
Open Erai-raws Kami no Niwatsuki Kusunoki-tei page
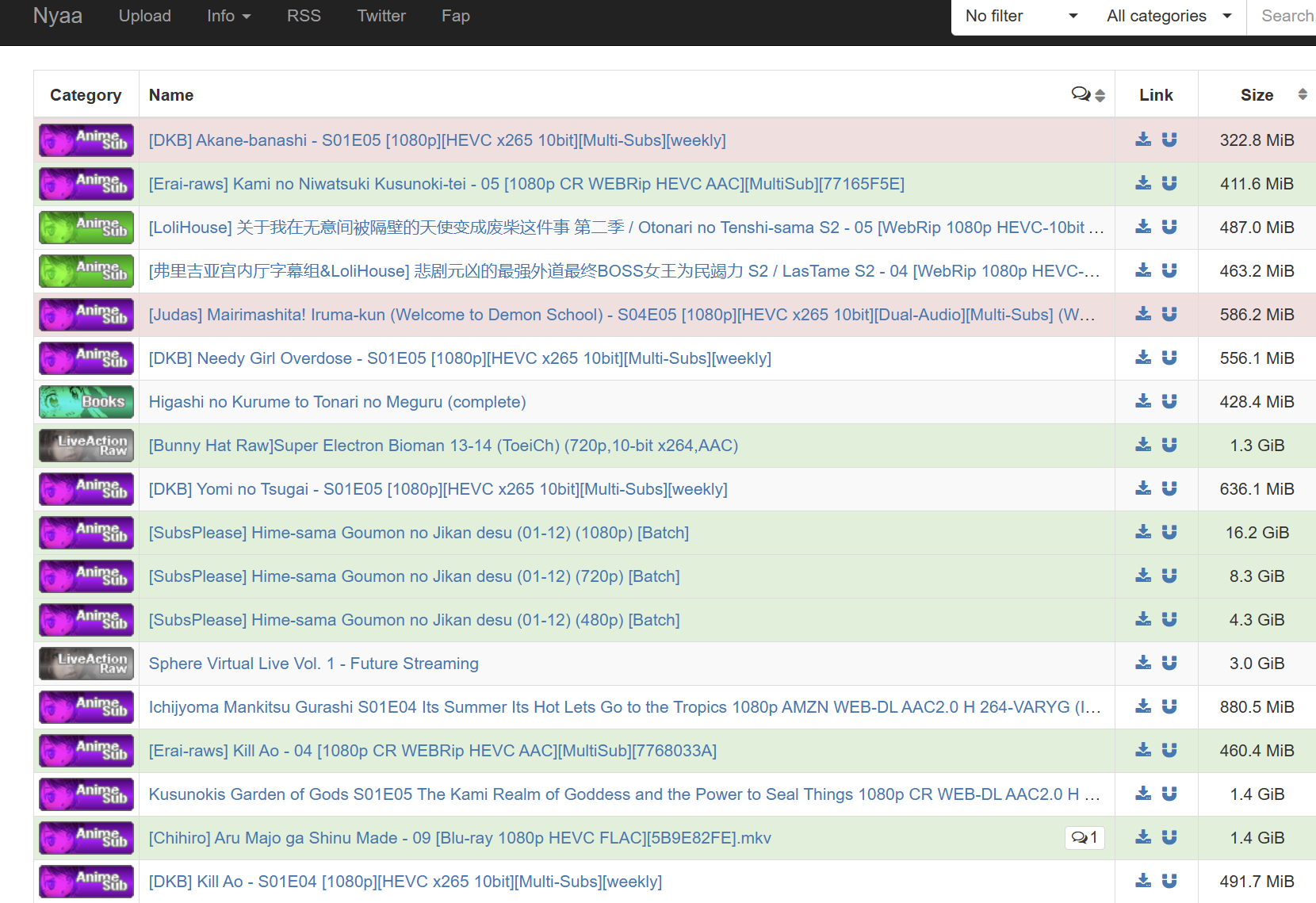coord(526,184)
